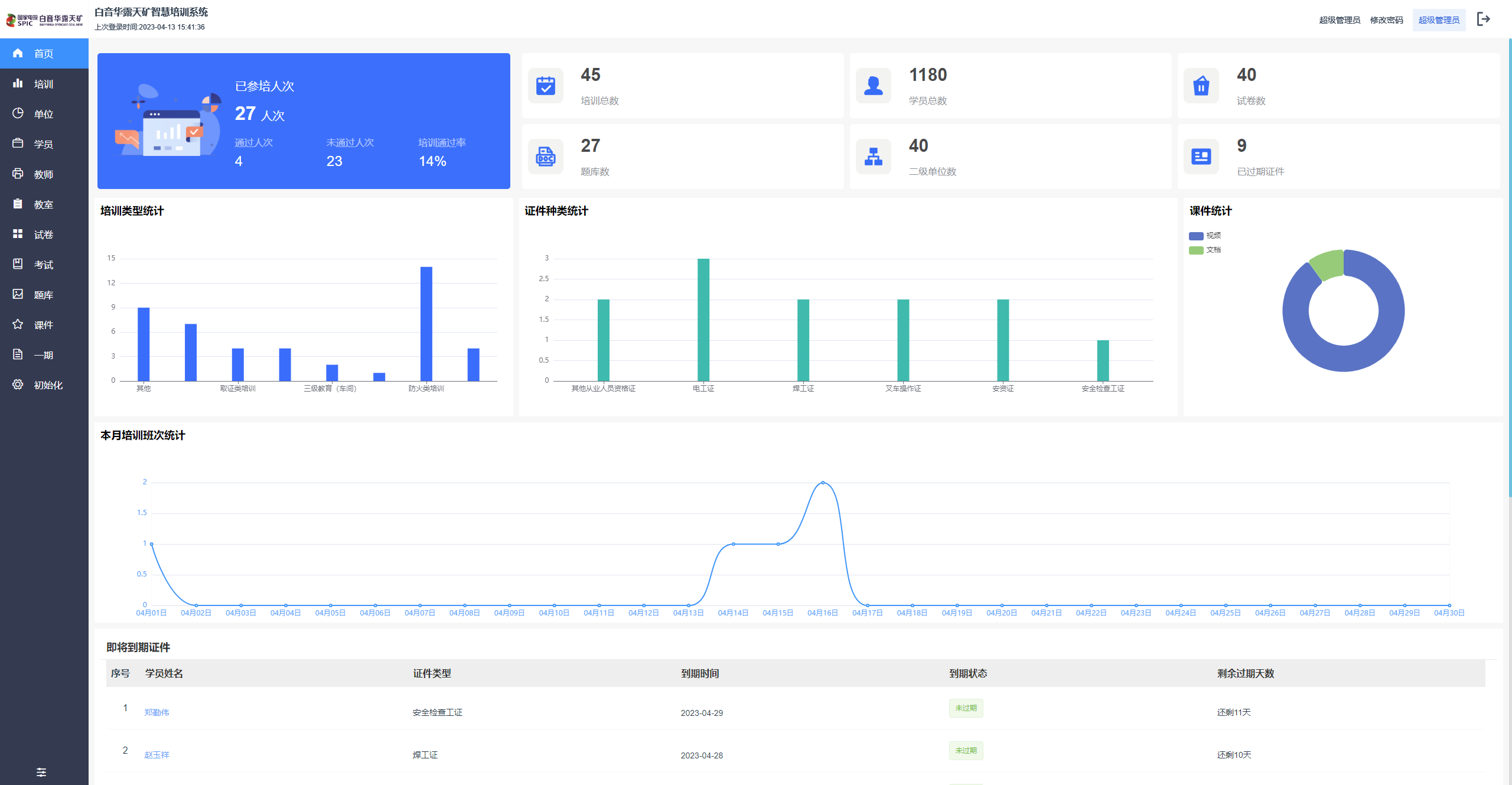Viewport: 1512px width, 785px height.
Task: Toggle 视频 legend swatch in 课件统计
Action: coord(1196,236)
